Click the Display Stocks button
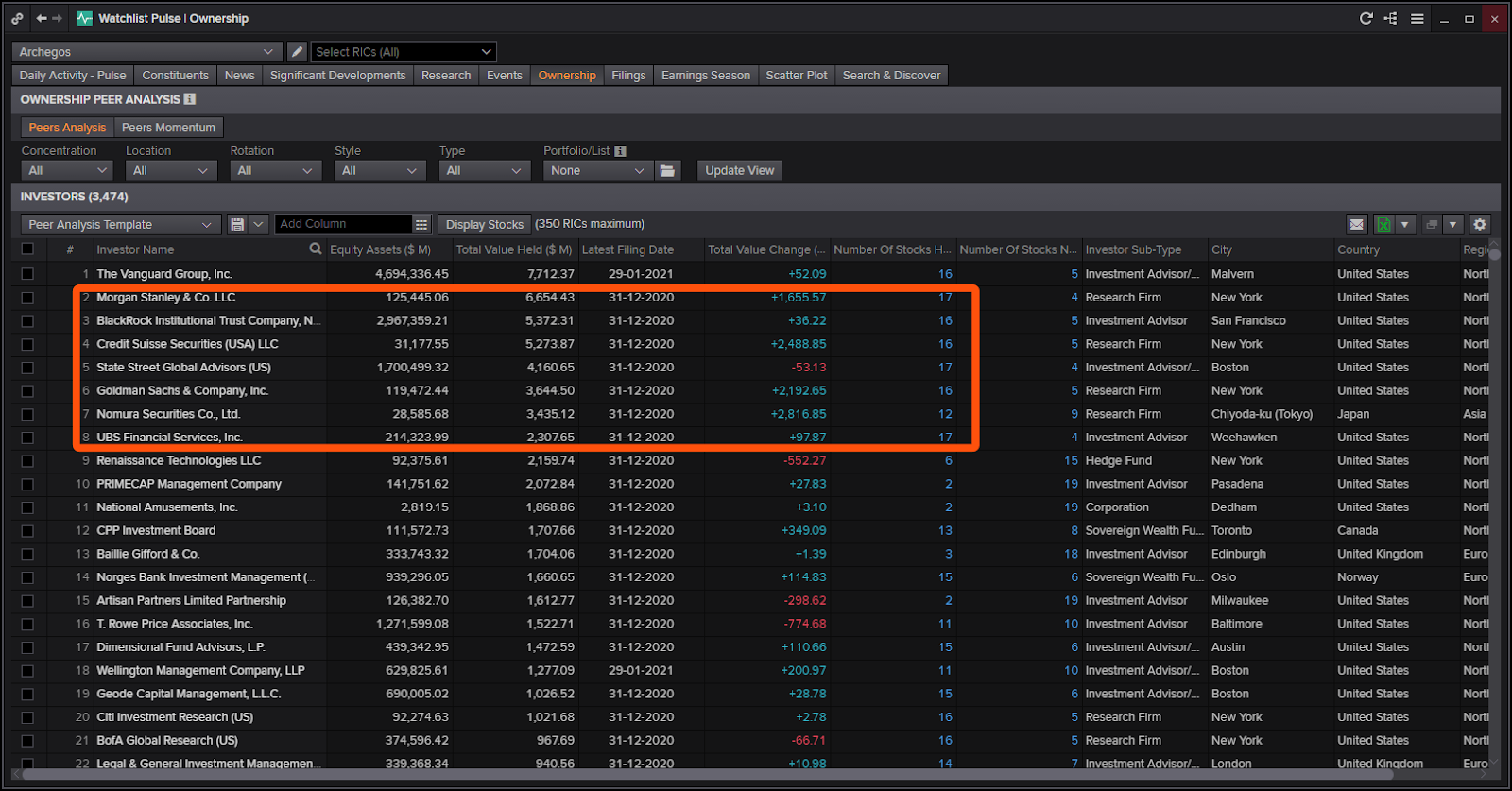Image resolution: width=1512 pixels, height=791 pixels. pos(484,224)
